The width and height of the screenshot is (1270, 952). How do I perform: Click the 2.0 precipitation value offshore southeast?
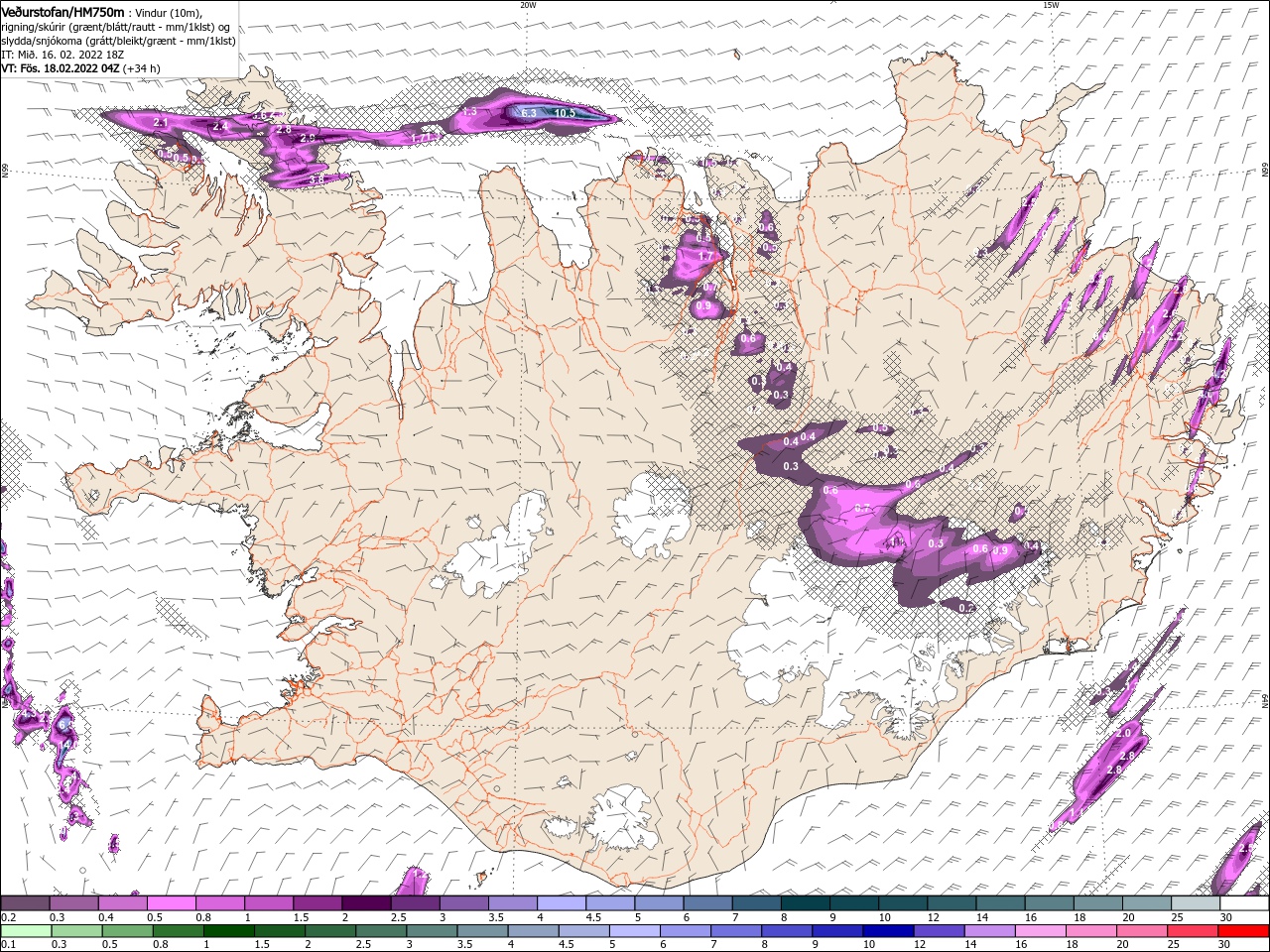pos(1124,733)
